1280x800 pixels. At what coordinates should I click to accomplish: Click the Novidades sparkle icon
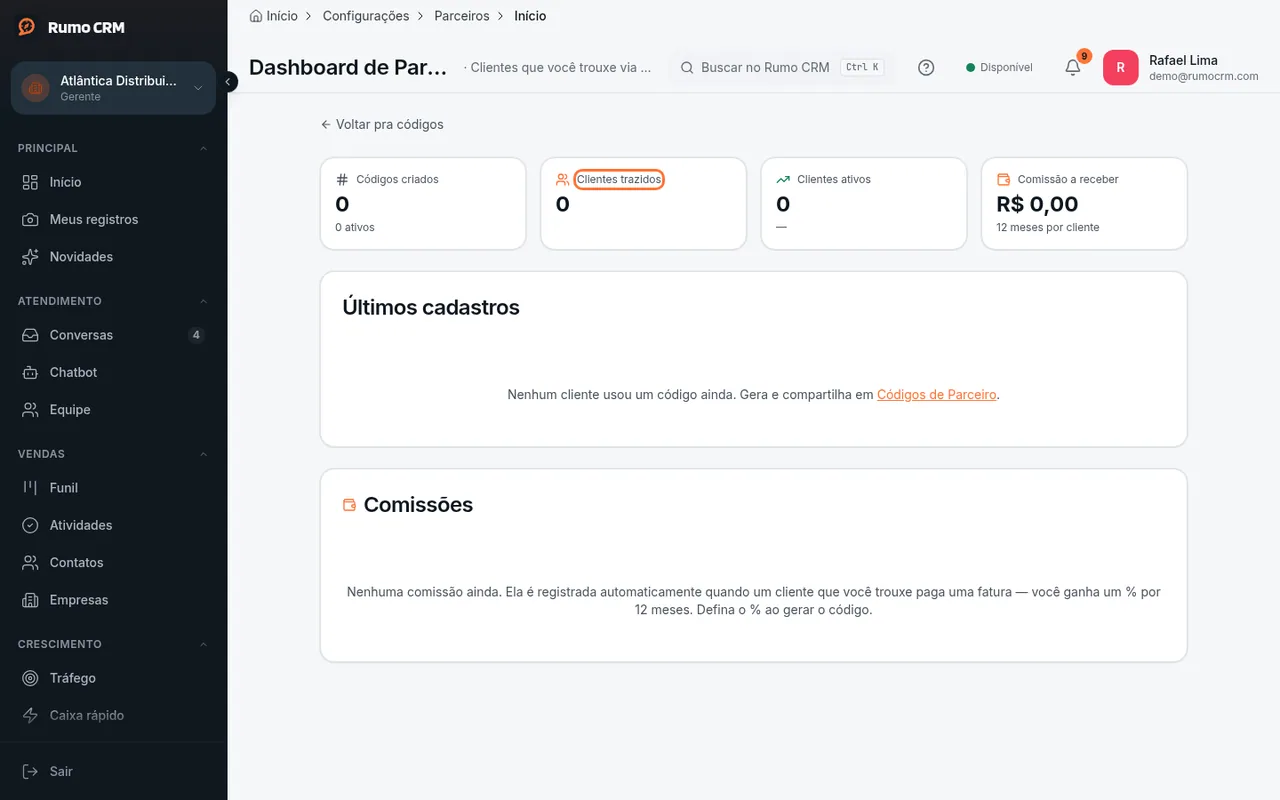click(31, 257)
